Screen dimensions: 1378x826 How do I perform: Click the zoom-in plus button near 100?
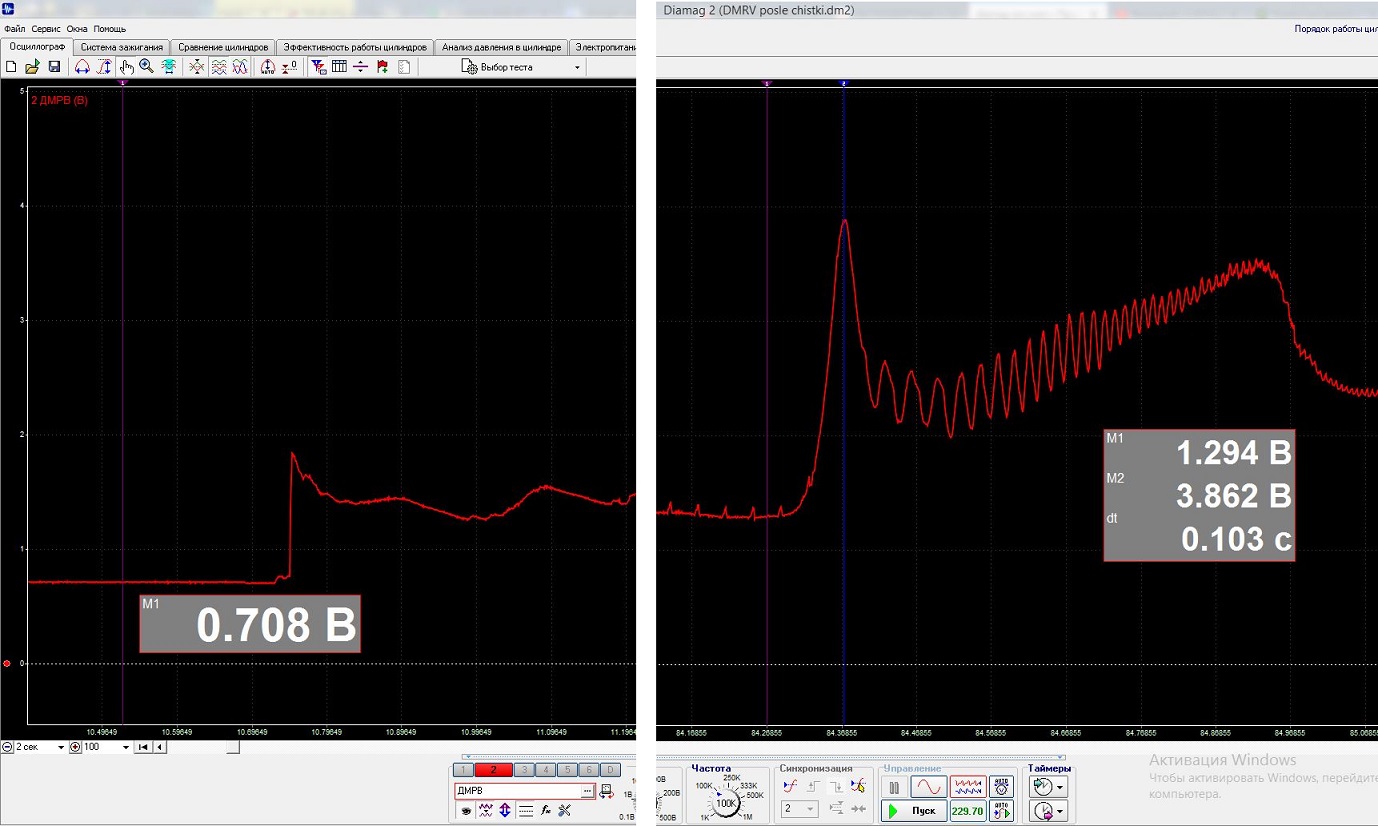point(75,747)
